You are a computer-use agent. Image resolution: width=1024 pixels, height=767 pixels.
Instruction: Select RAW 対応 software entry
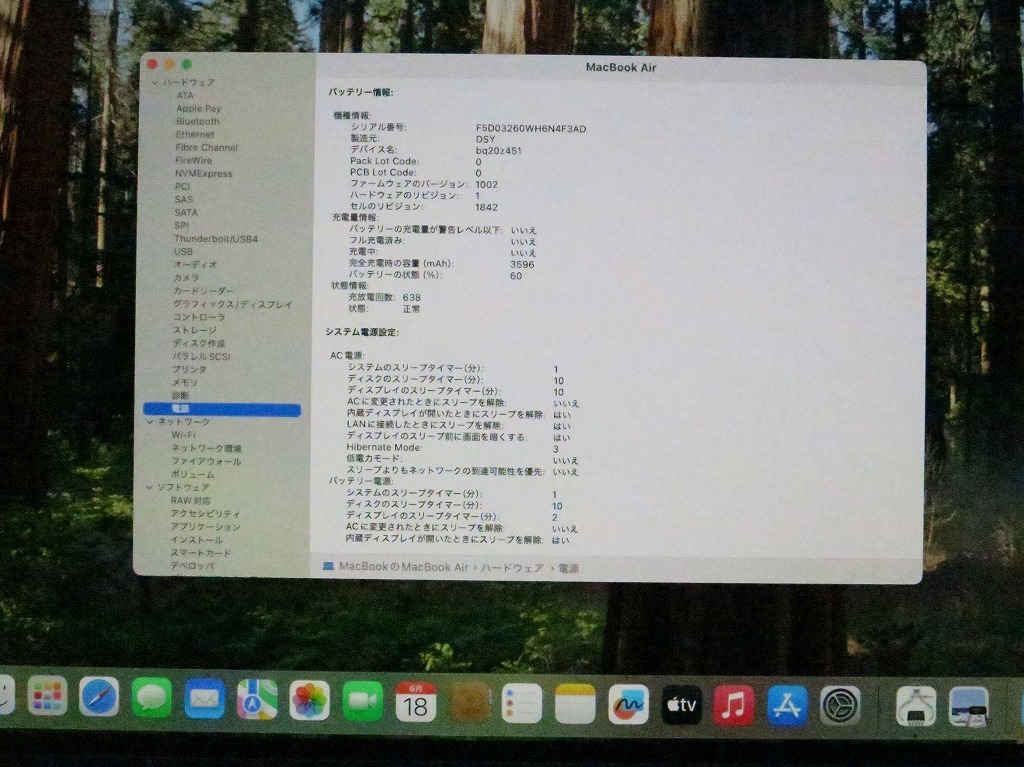pyautogui.click(x=191, y=500)
